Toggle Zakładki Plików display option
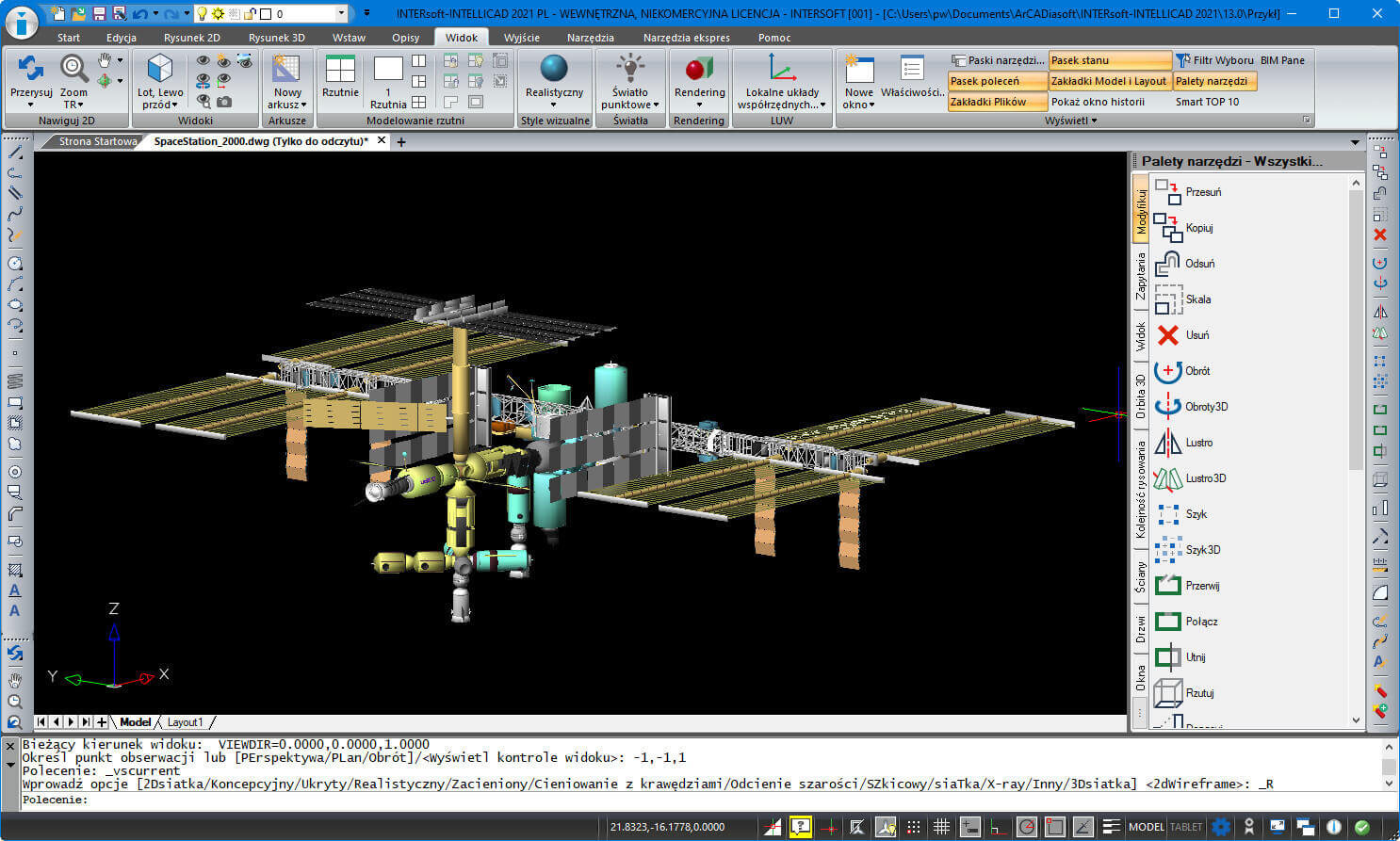The height and width of the screenshot is (841, 1400). (998, 102)
